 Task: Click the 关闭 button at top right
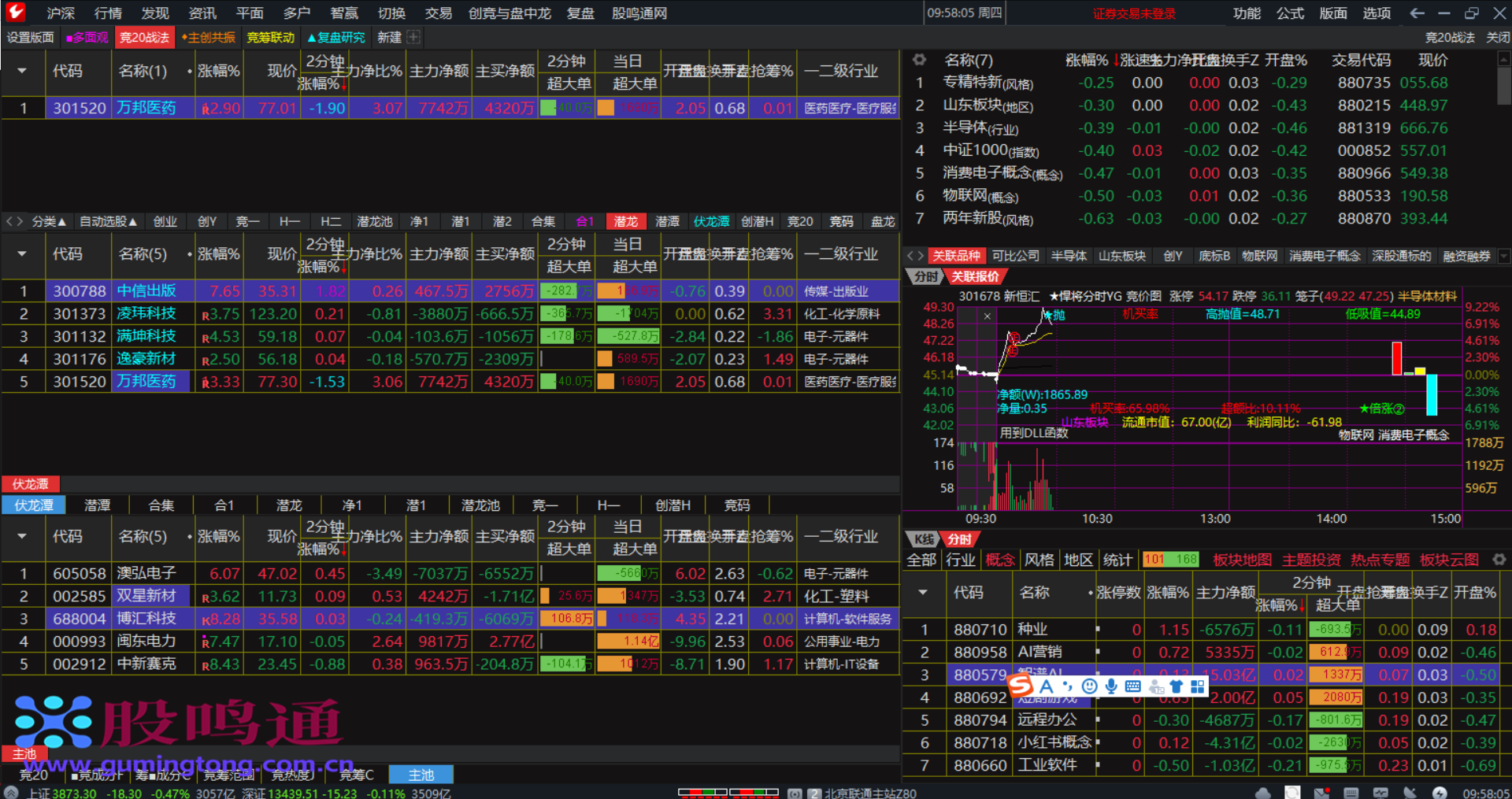tap(1497, 37)
